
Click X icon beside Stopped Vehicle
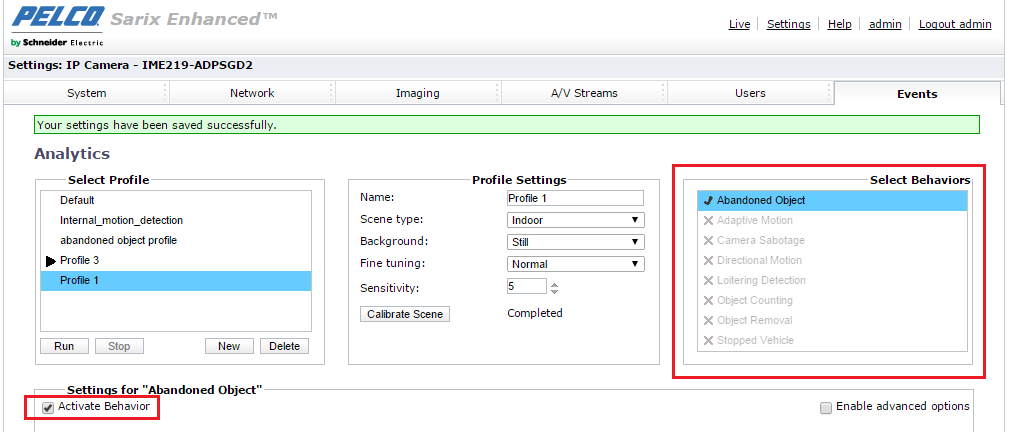[708, 341]
